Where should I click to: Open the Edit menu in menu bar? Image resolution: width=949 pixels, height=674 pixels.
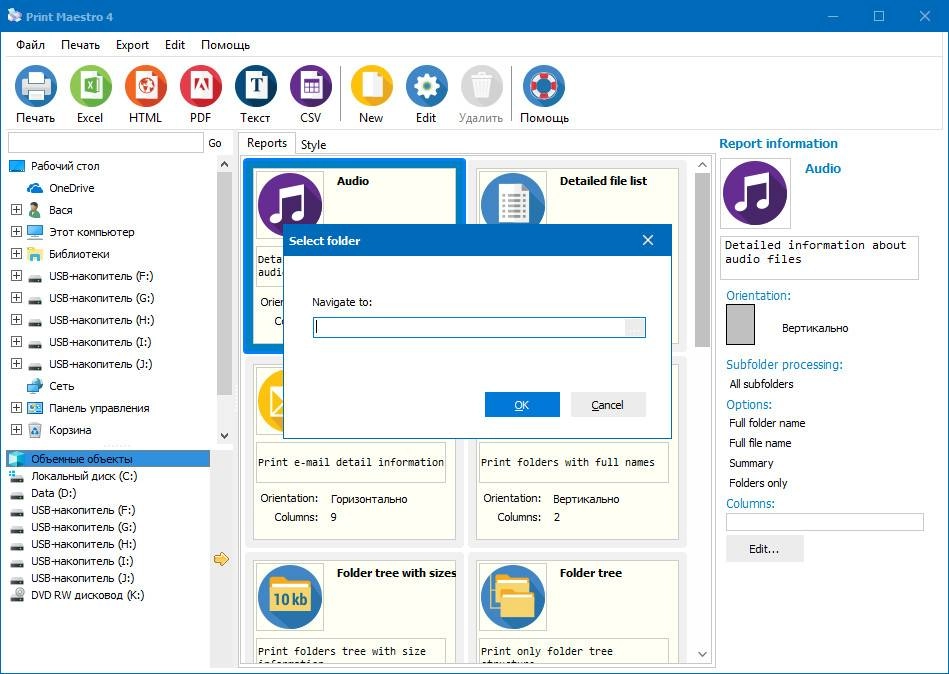(175, 45)
